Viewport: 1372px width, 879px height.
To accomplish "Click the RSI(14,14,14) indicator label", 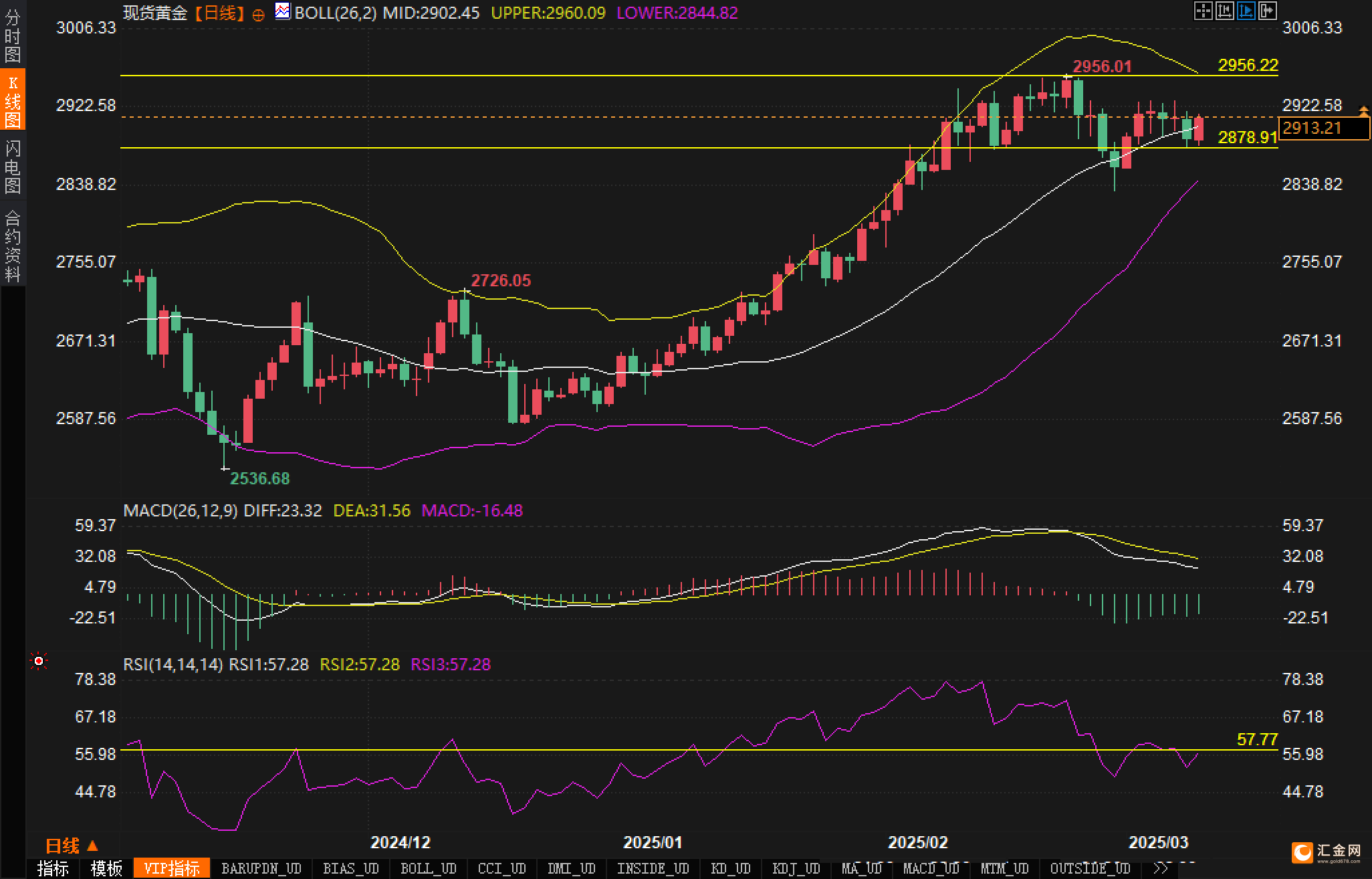I will (x=173, y=664).
